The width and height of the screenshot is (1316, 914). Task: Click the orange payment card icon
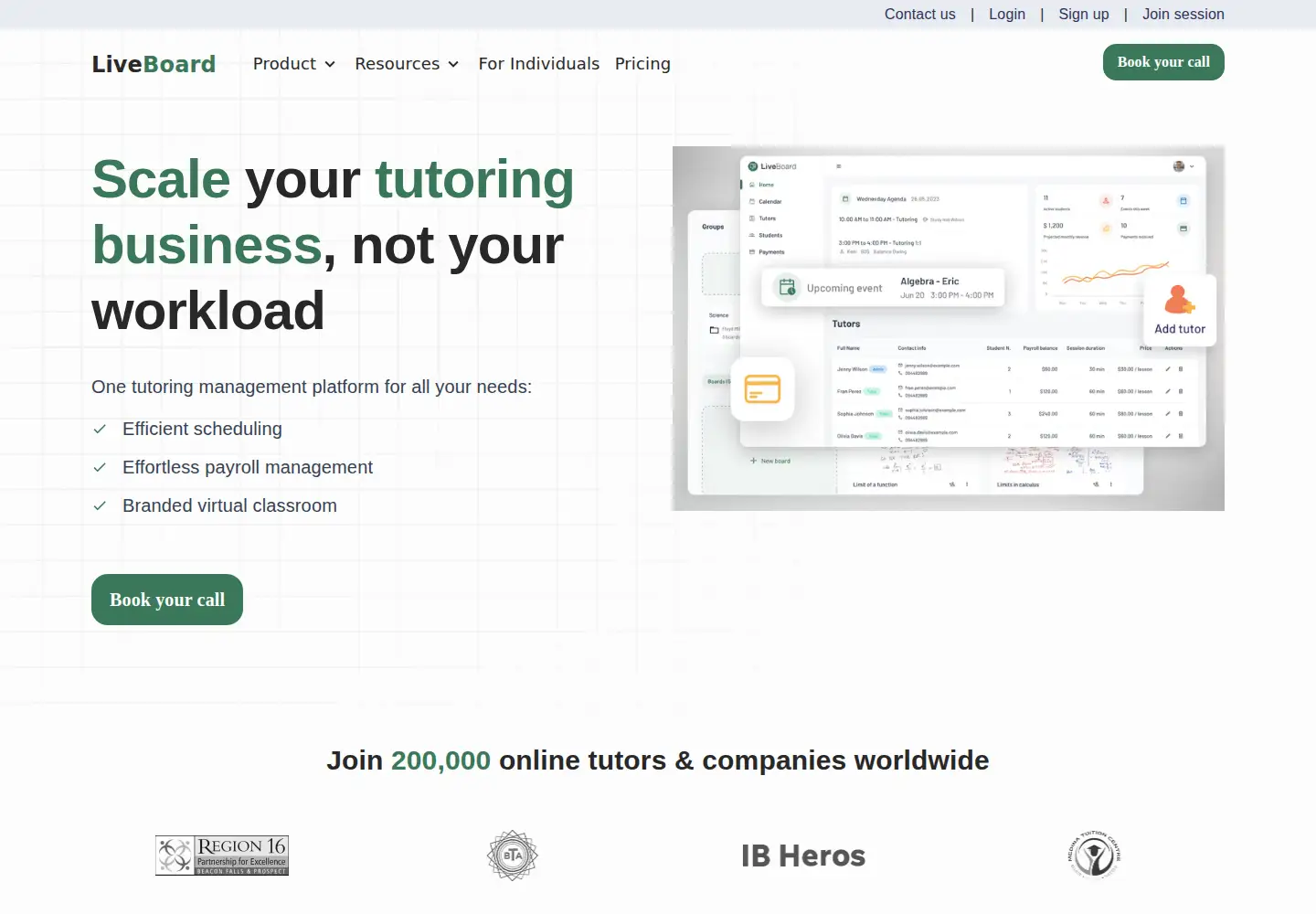pyautogui.click(x=762, y=389)
